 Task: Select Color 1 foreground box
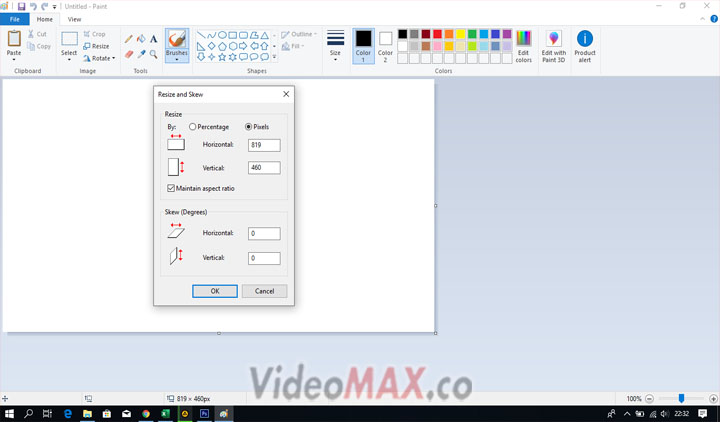pos(363,46)
